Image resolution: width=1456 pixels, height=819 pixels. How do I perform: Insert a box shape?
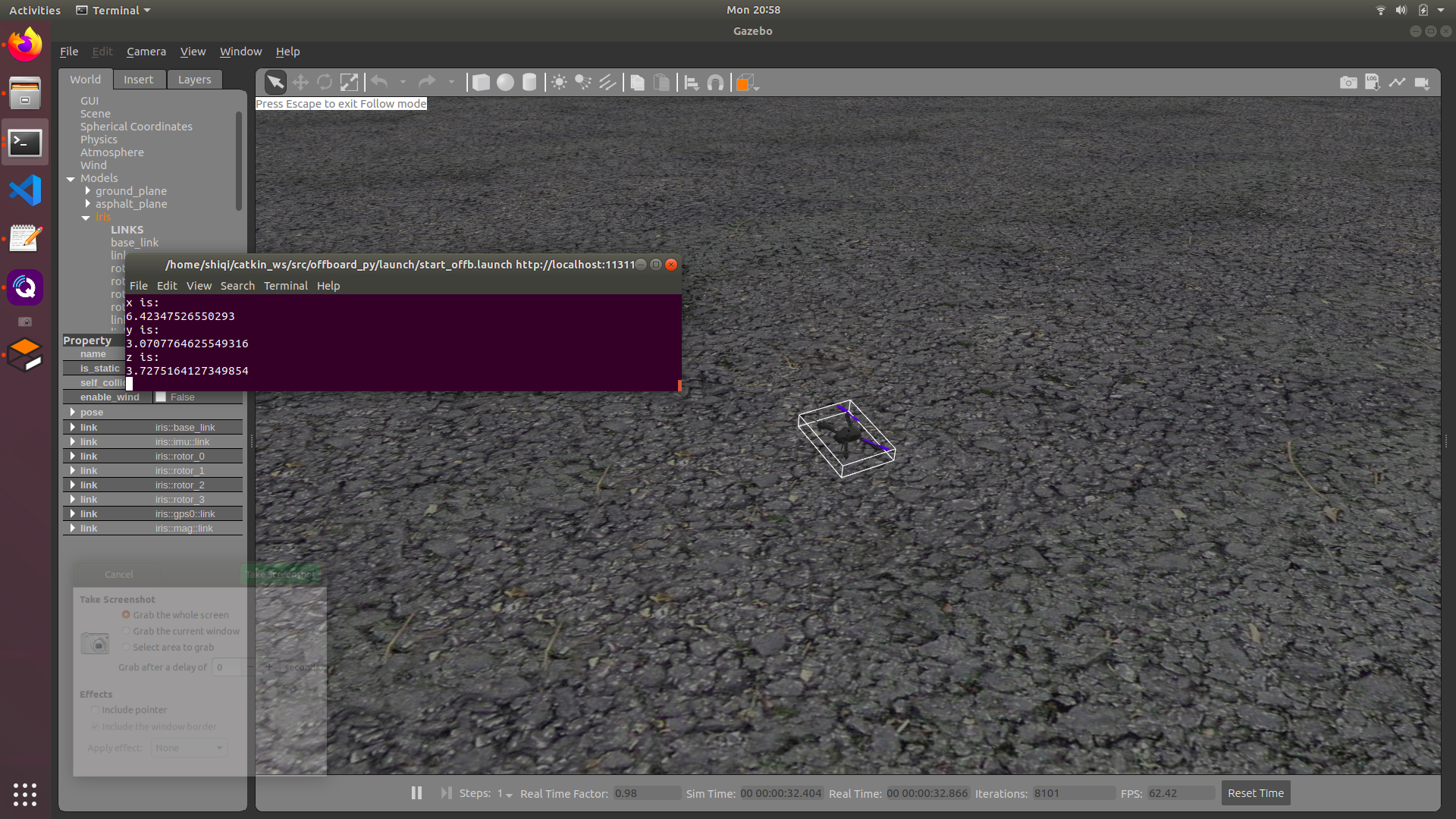(x=481, y=82)
